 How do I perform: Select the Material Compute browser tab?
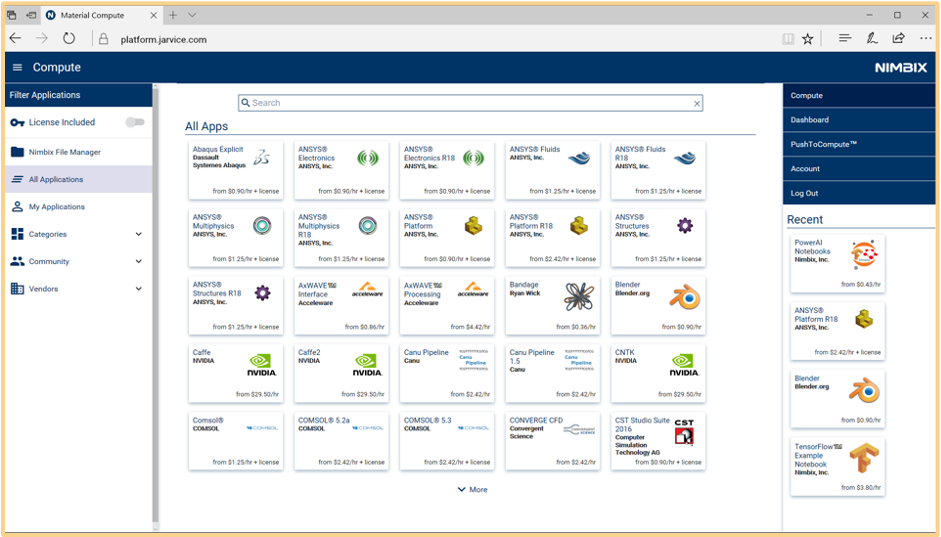click(x=101, y=15)
